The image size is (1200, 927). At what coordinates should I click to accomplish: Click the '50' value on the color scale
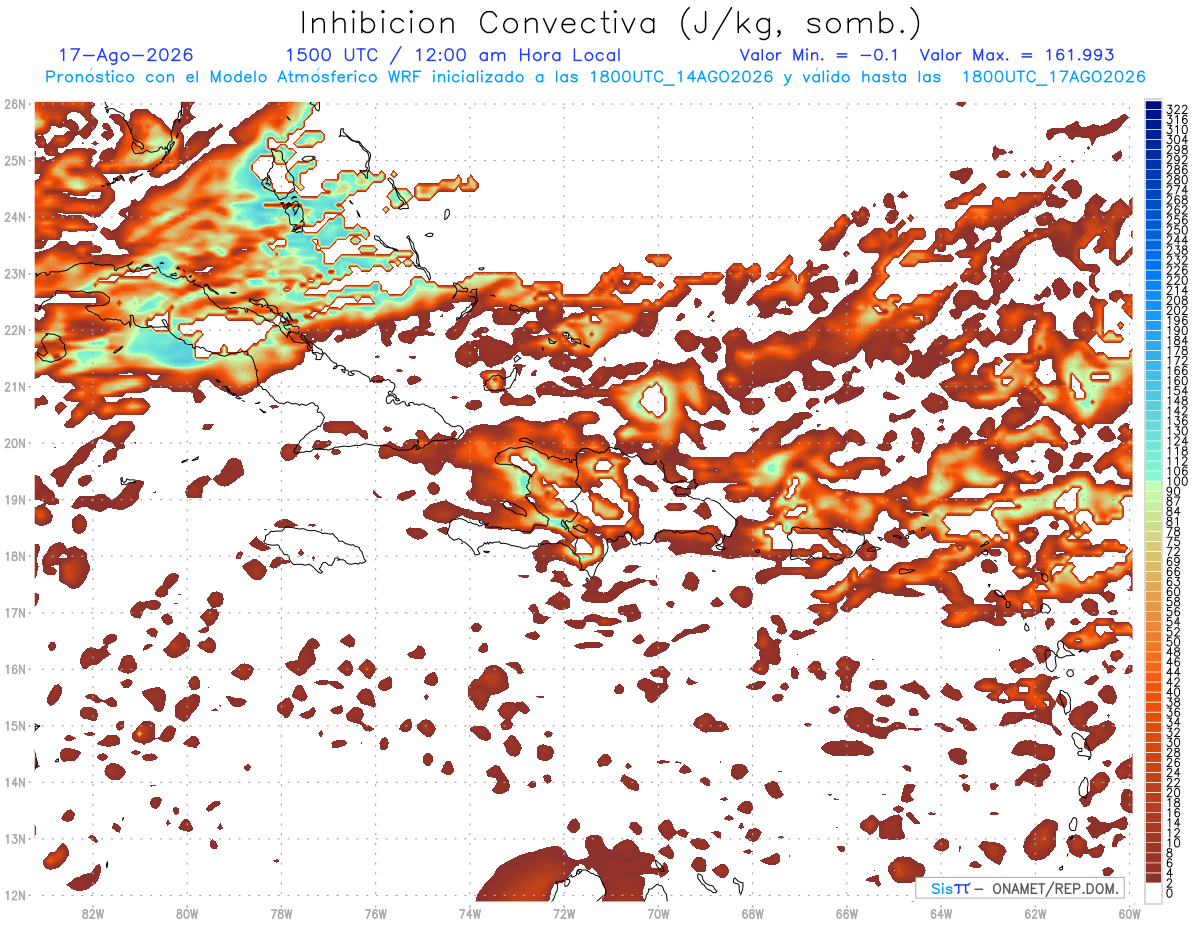click(1173, 641)
